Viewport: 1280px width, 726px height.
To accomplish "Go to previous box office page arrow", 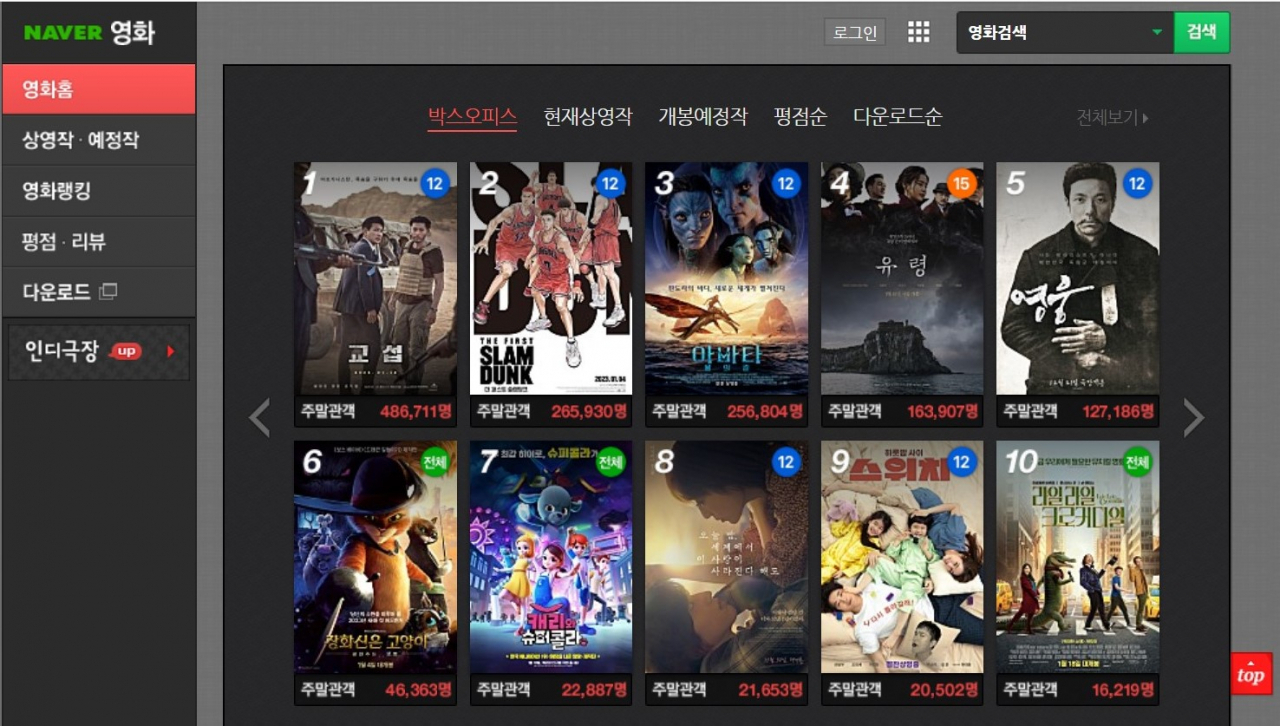I will [x=259, y=418].
